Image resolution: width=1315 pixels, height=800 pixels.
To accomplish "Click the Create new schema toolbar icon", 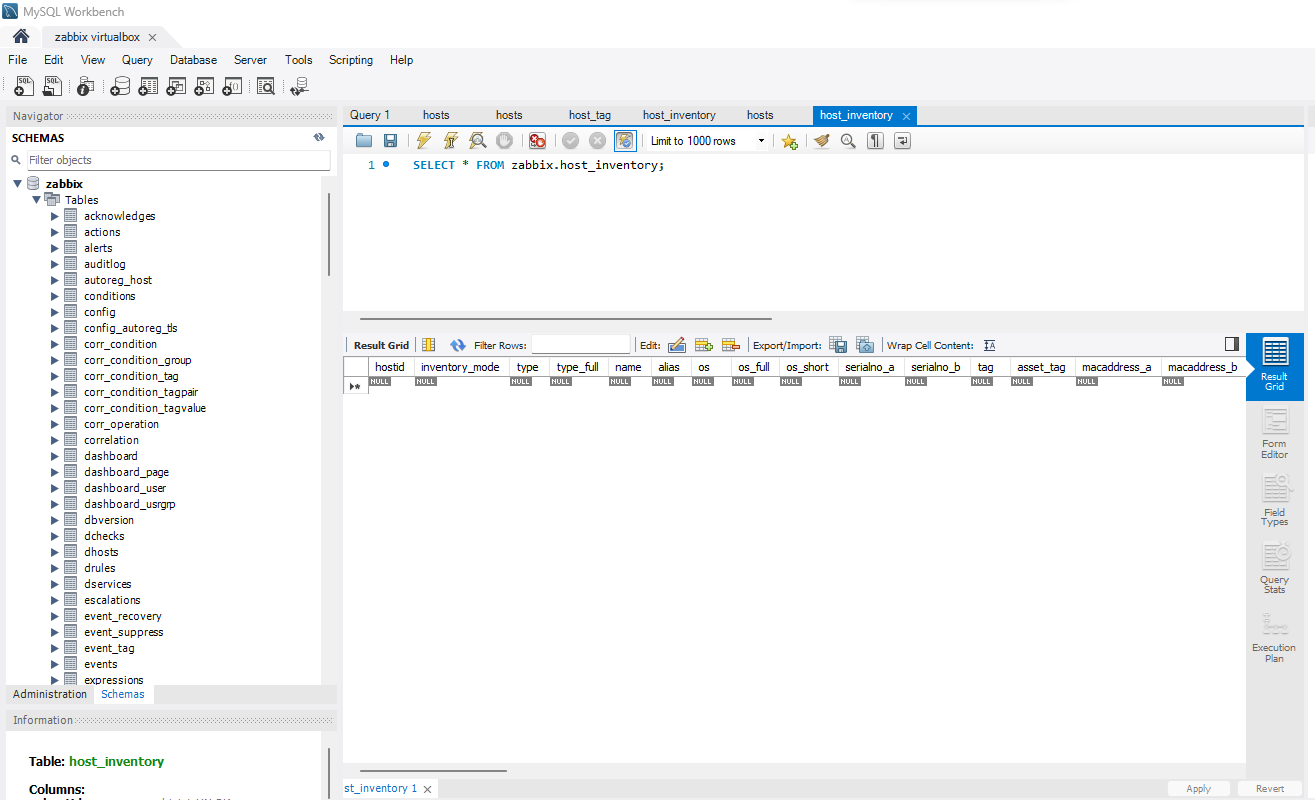I will (x=120, y=87).
